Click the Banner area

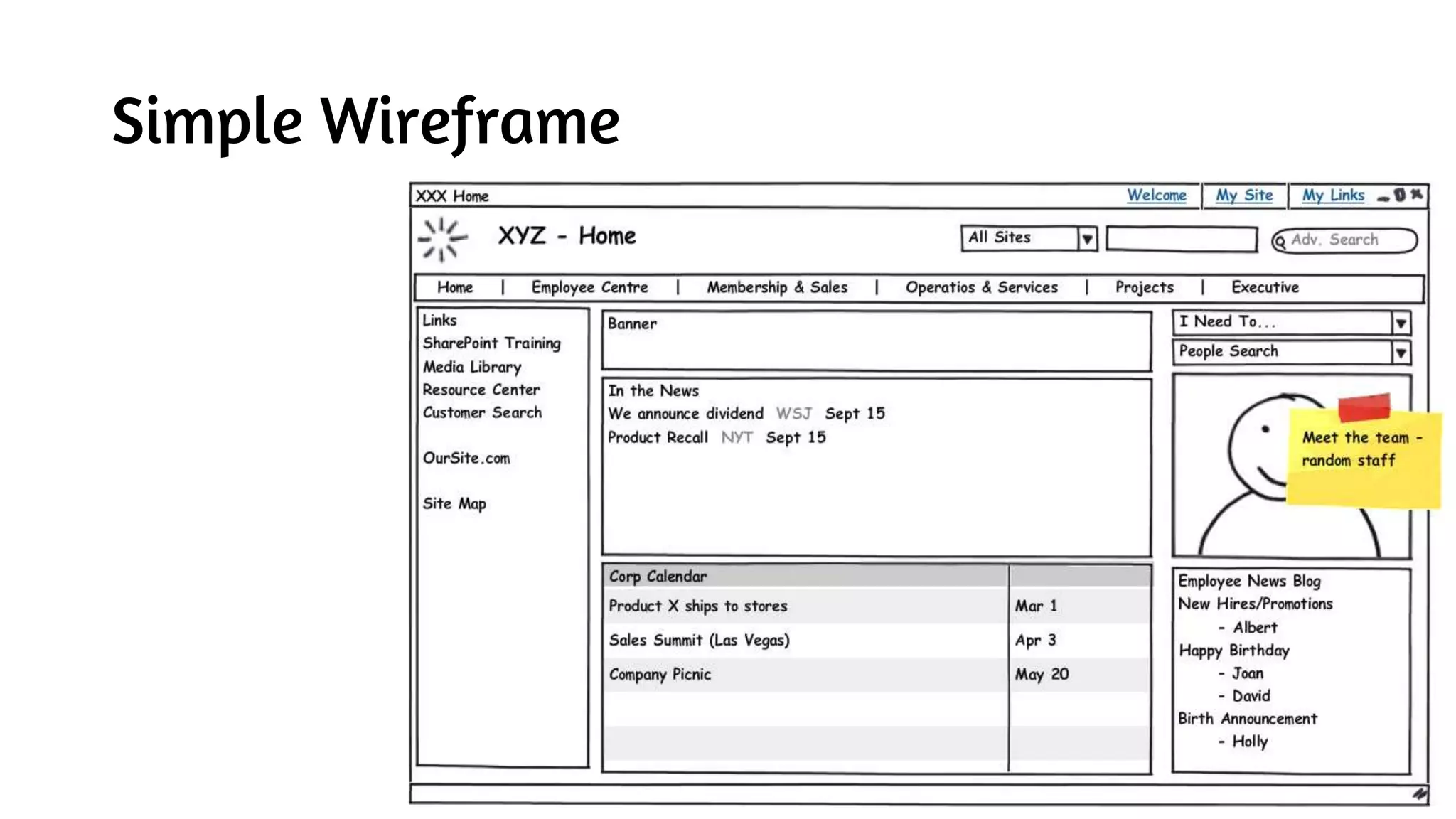[x=877, y=341]
